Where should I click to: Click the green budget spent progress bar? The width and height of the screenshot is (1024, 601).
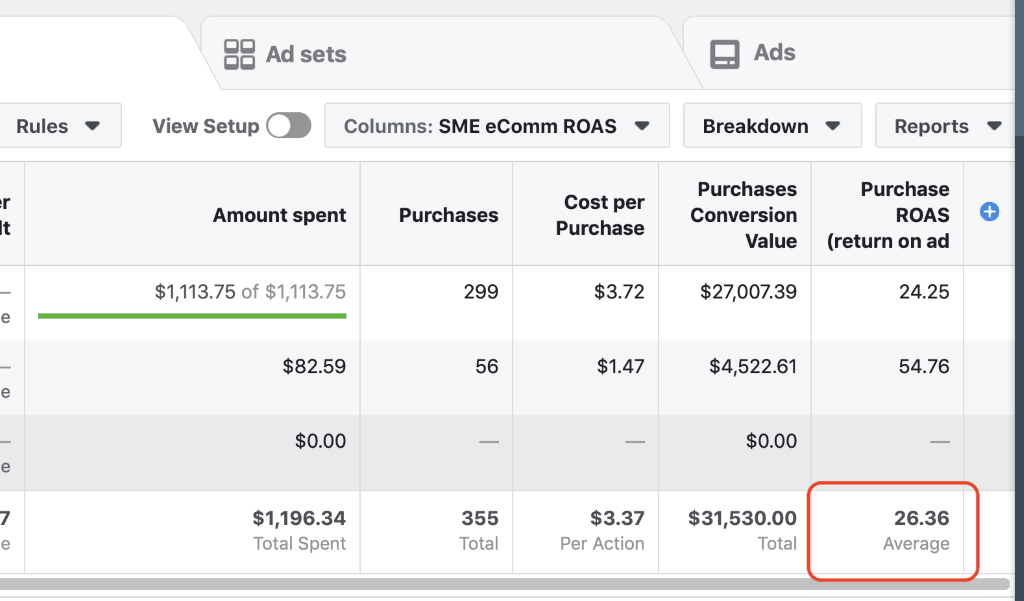[x=192, y=316]
